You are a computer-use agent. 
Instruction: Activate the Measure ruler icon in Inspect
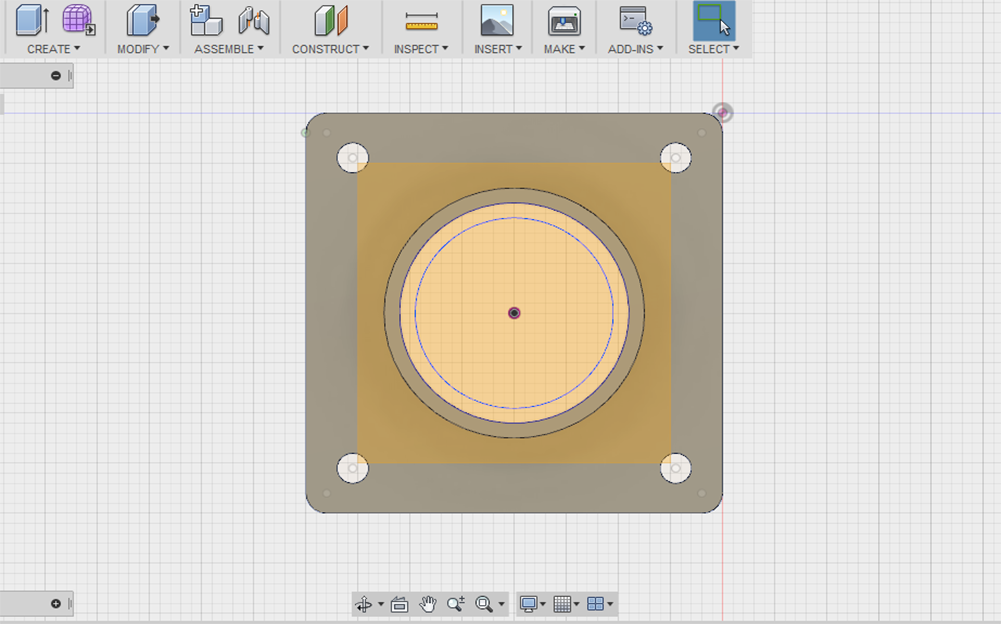421,21
